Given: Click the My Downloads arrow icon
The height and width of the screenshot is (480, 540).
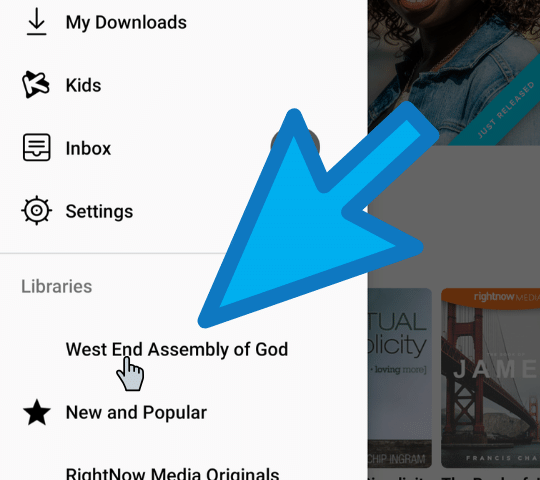Looking at the screenshot, I should [x=37, y=22].
